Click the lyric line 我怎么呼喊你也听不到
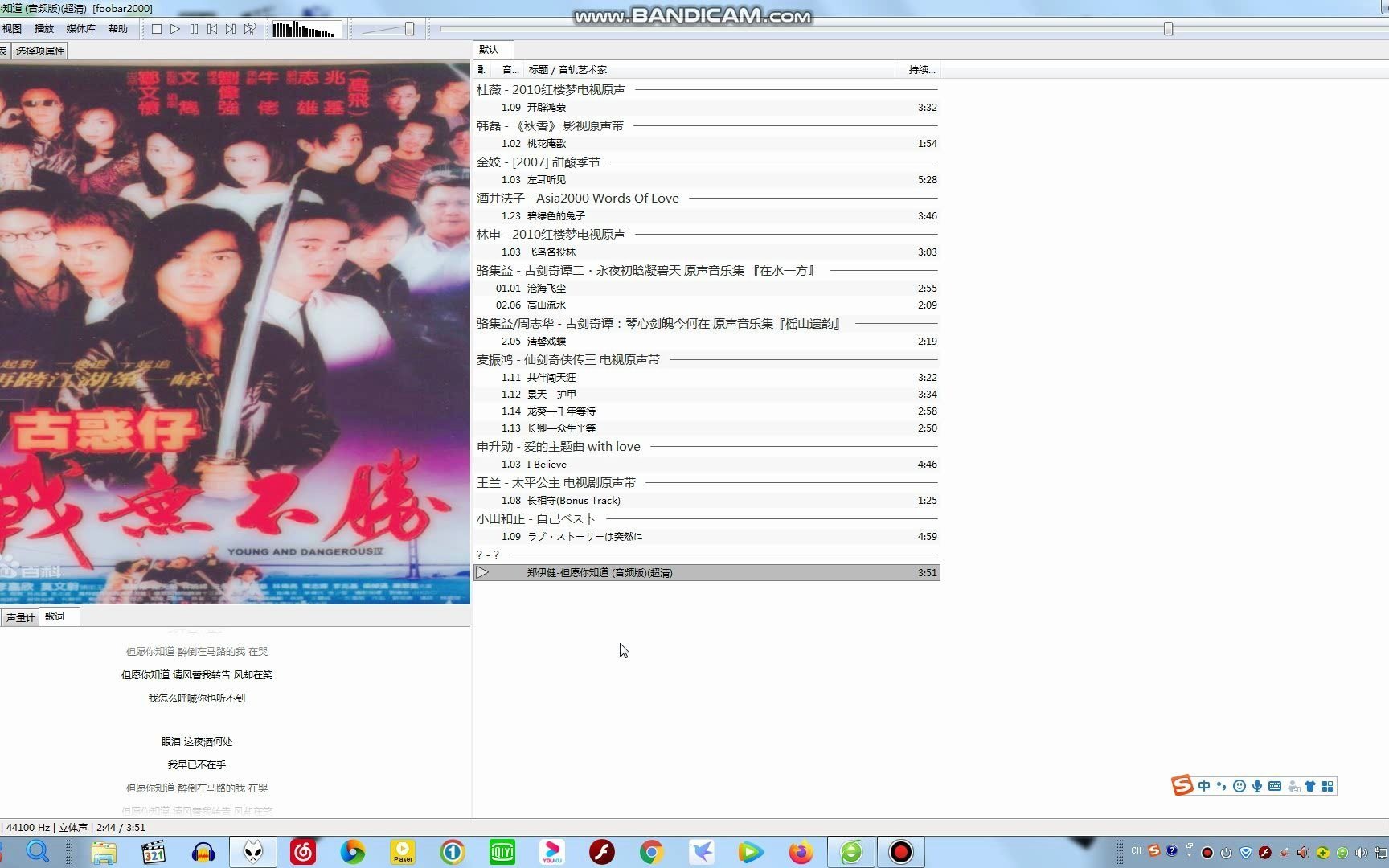1389x868 pixels. [x=197, y=698]
